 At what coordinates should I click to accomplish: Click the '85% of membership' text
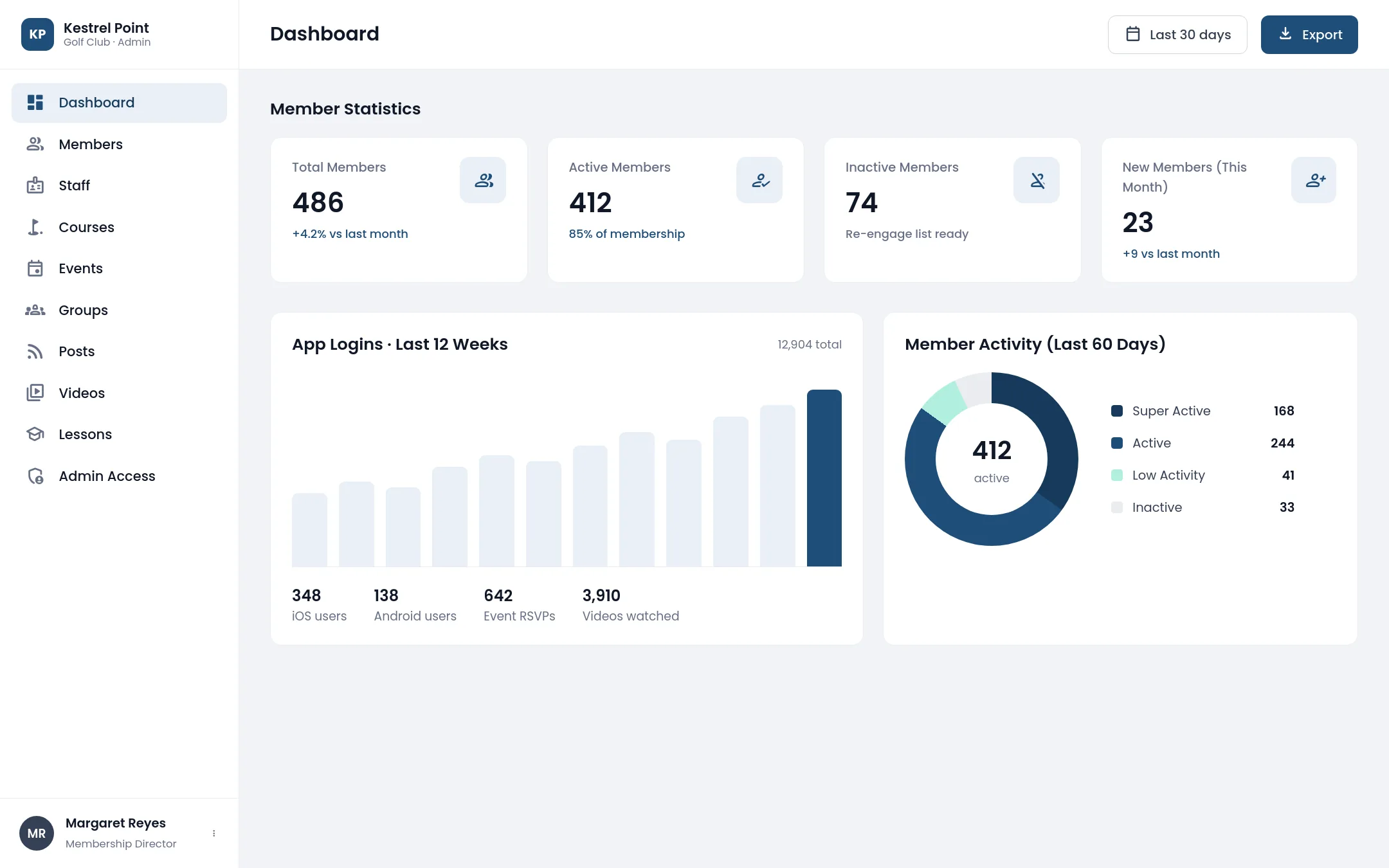pyautogui.click(x=627, y=234)
